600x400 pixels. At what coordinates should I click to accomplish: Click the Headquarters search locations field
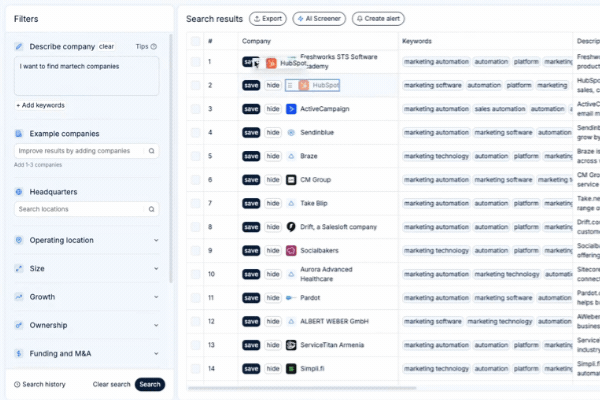click(x=86, y=209)
